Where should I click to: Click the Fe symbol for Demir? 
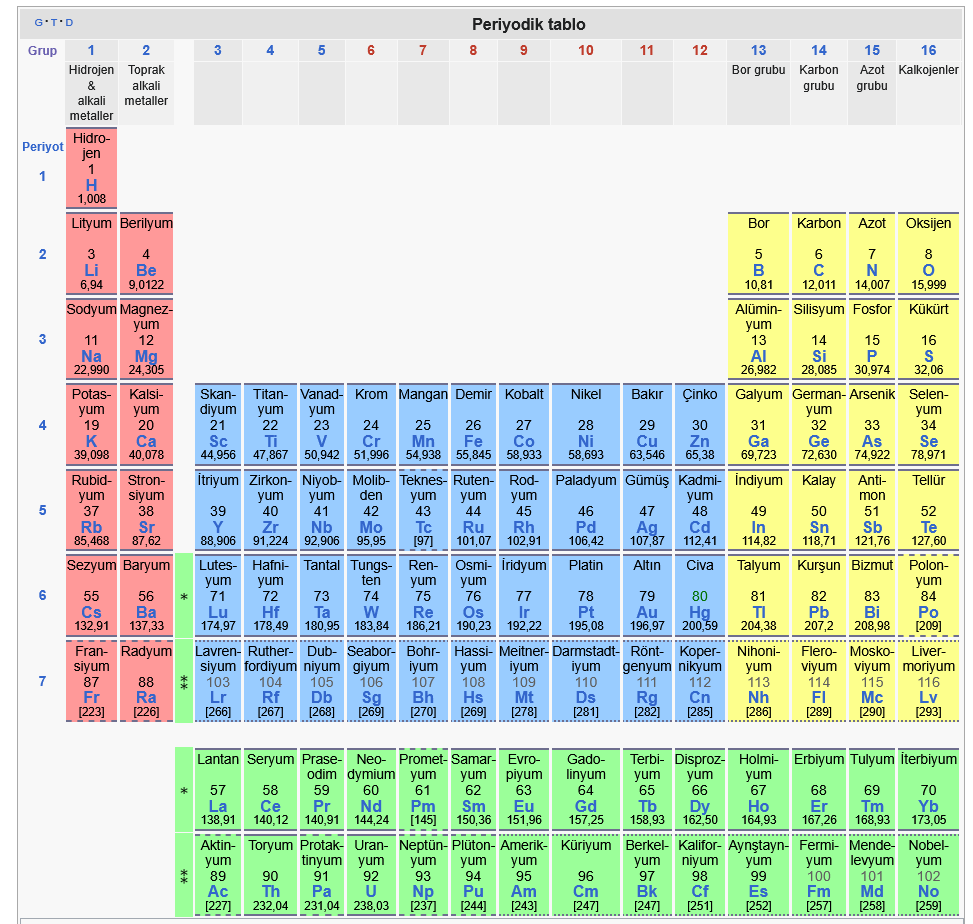coord(473,441)
